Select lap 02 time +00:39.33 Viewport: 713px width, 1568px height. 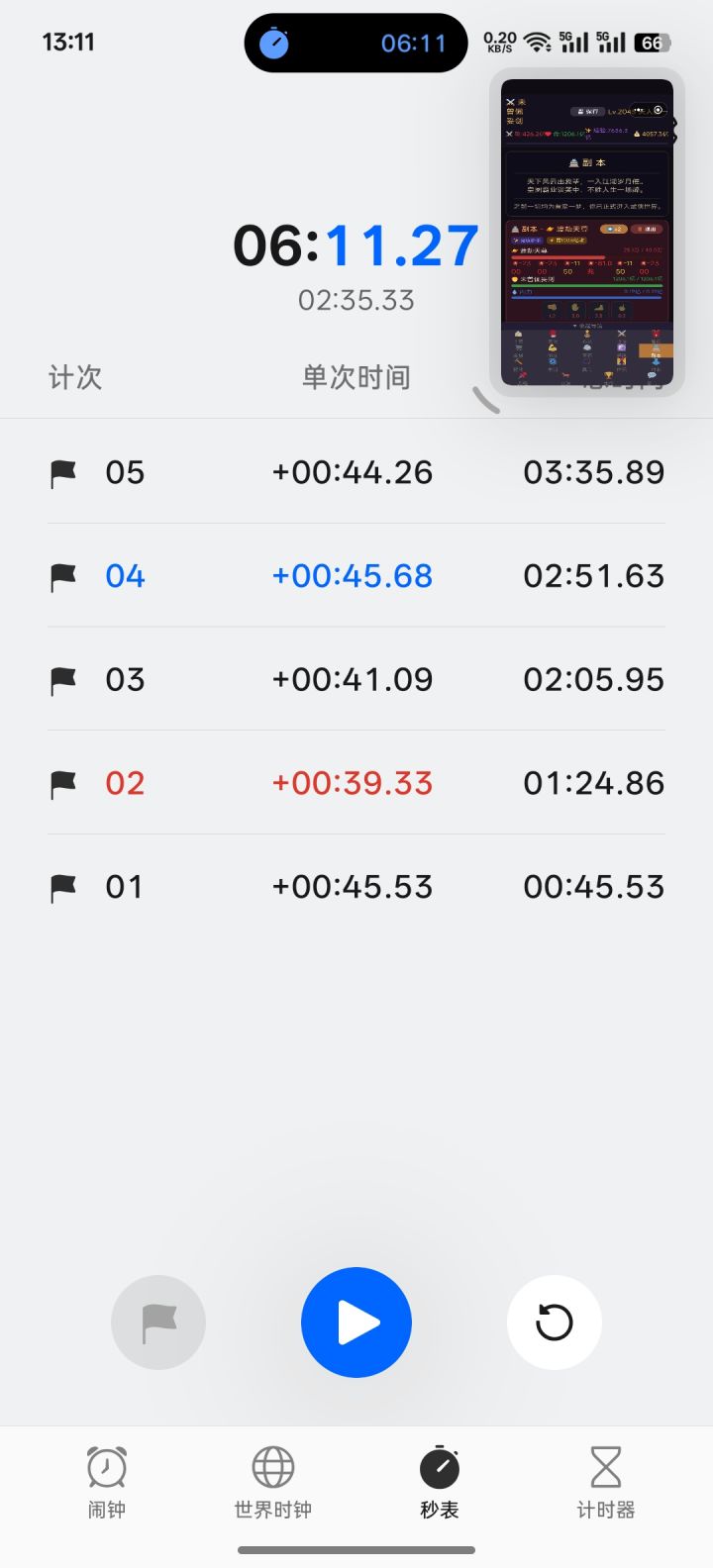(353, 784)
